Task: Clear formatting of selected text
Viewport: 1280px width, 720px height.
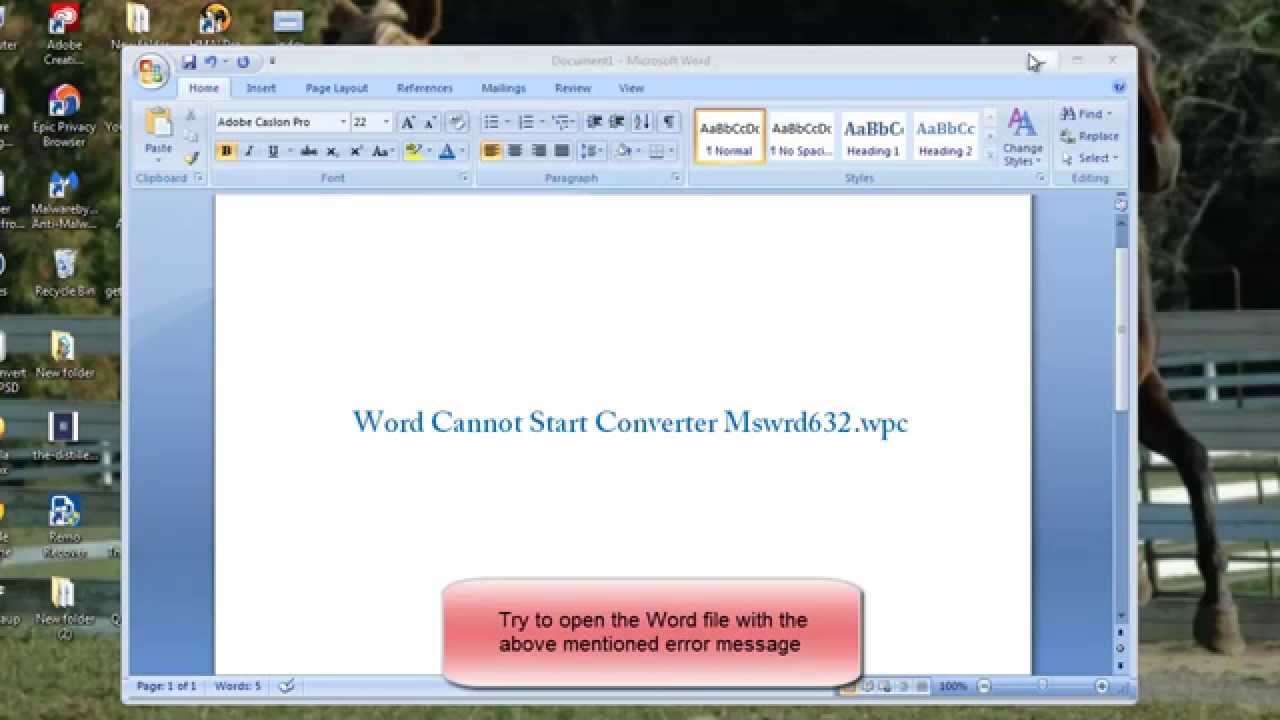Action: click(457, 122)
